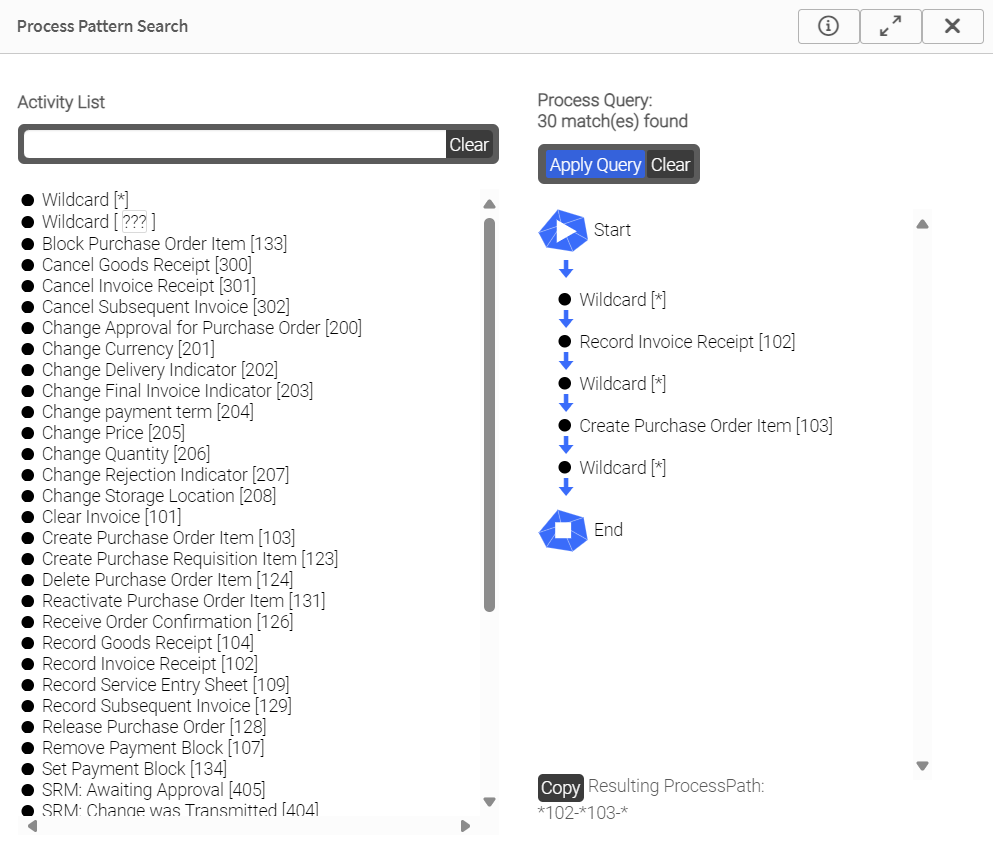Select Change Delivery Indicator [202]
This screenshot has height=851, width=993.
[x=160, y=370]
